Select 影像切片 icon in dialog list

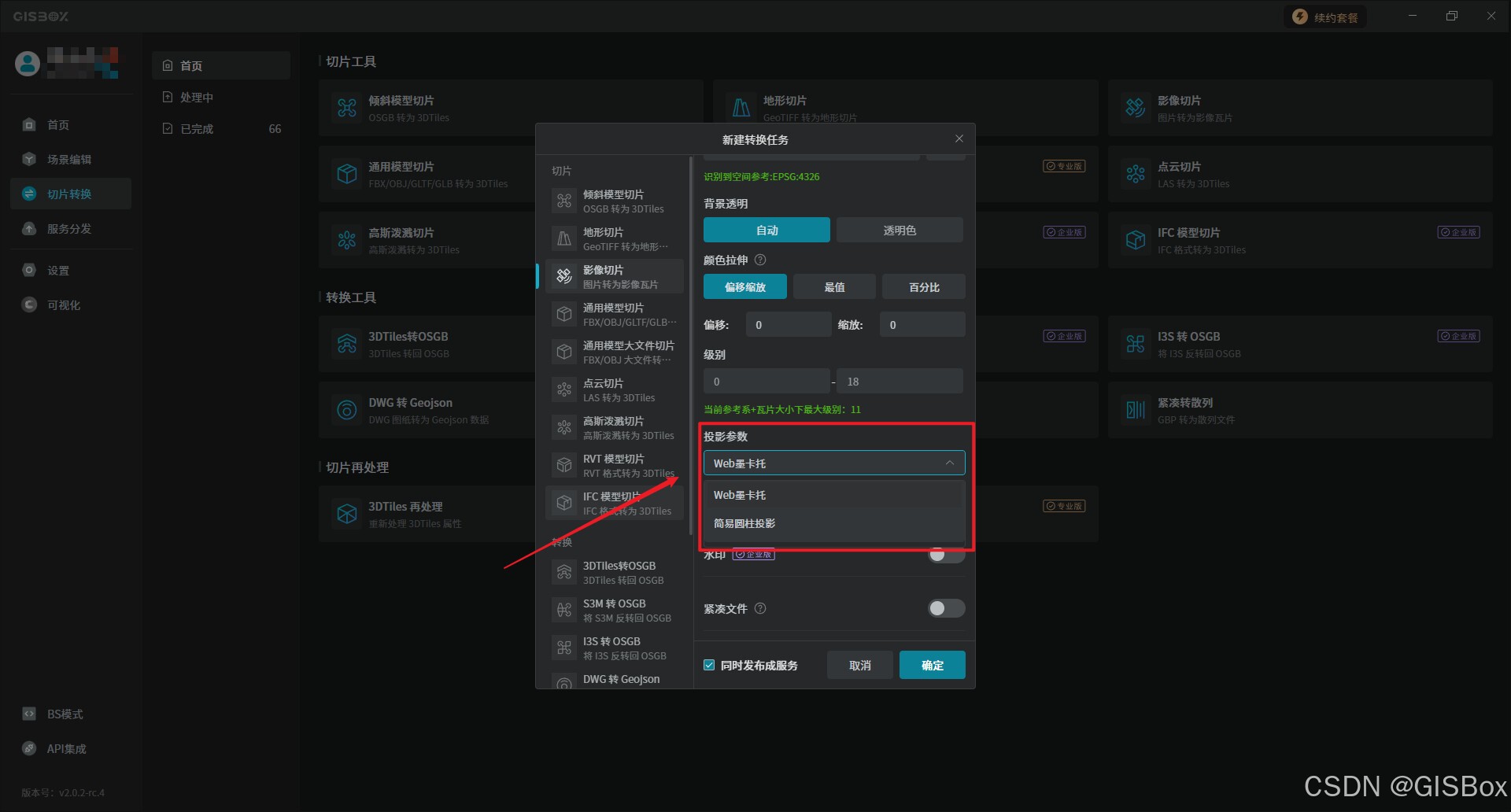click(564, 277)
